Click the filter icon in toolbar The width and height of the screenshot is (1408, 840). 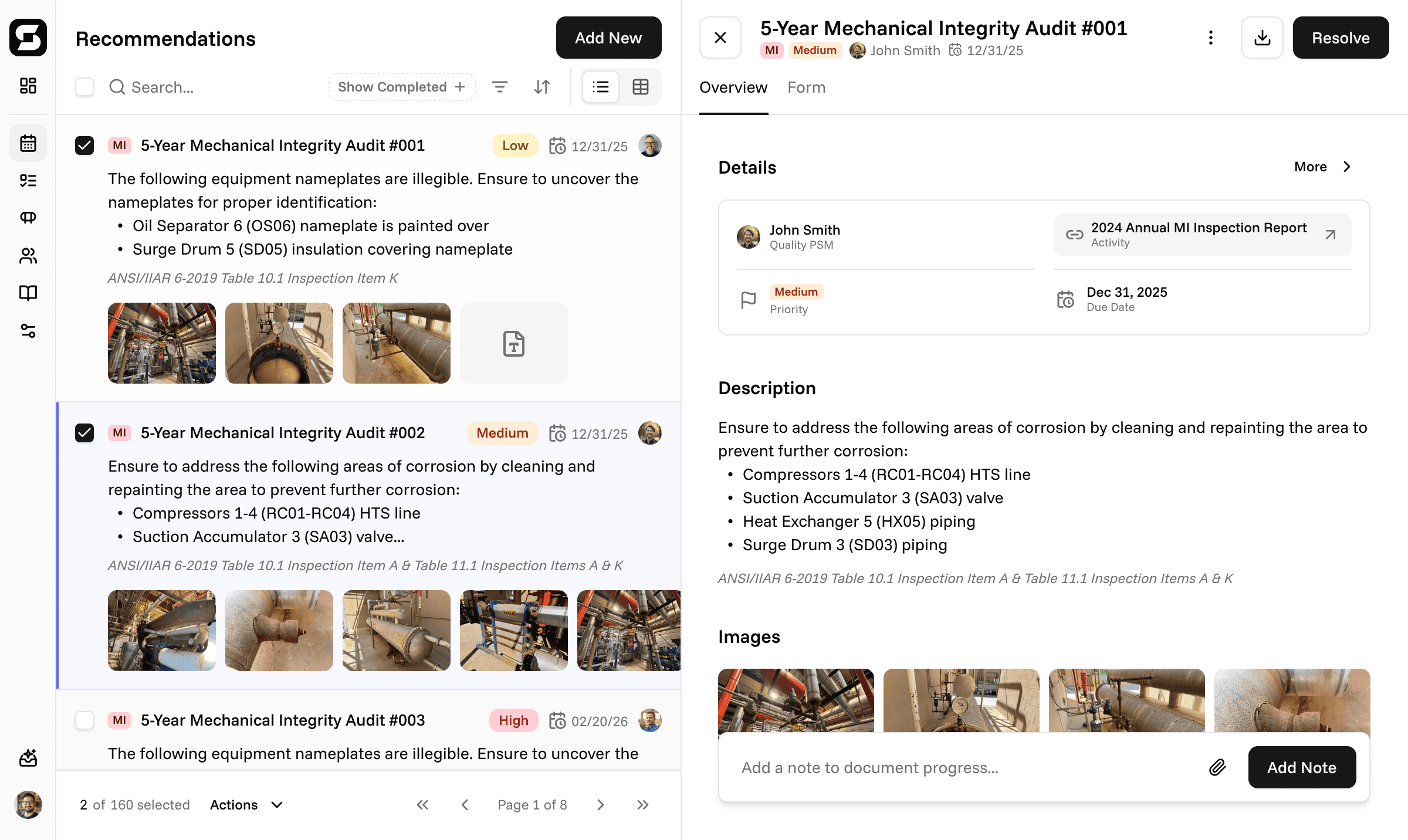point(499,87)
